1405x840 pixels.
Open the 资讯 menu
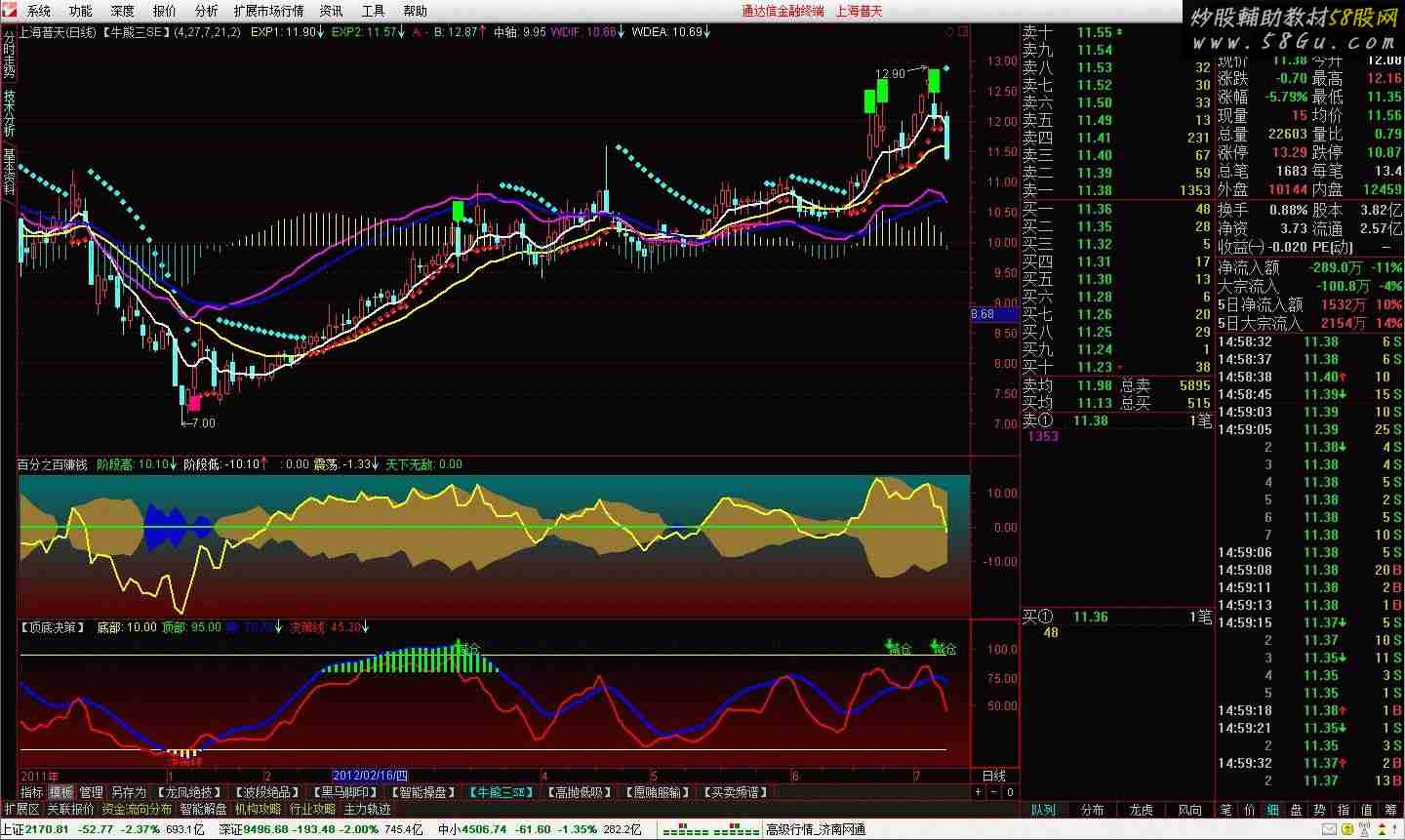pos(331,11)
